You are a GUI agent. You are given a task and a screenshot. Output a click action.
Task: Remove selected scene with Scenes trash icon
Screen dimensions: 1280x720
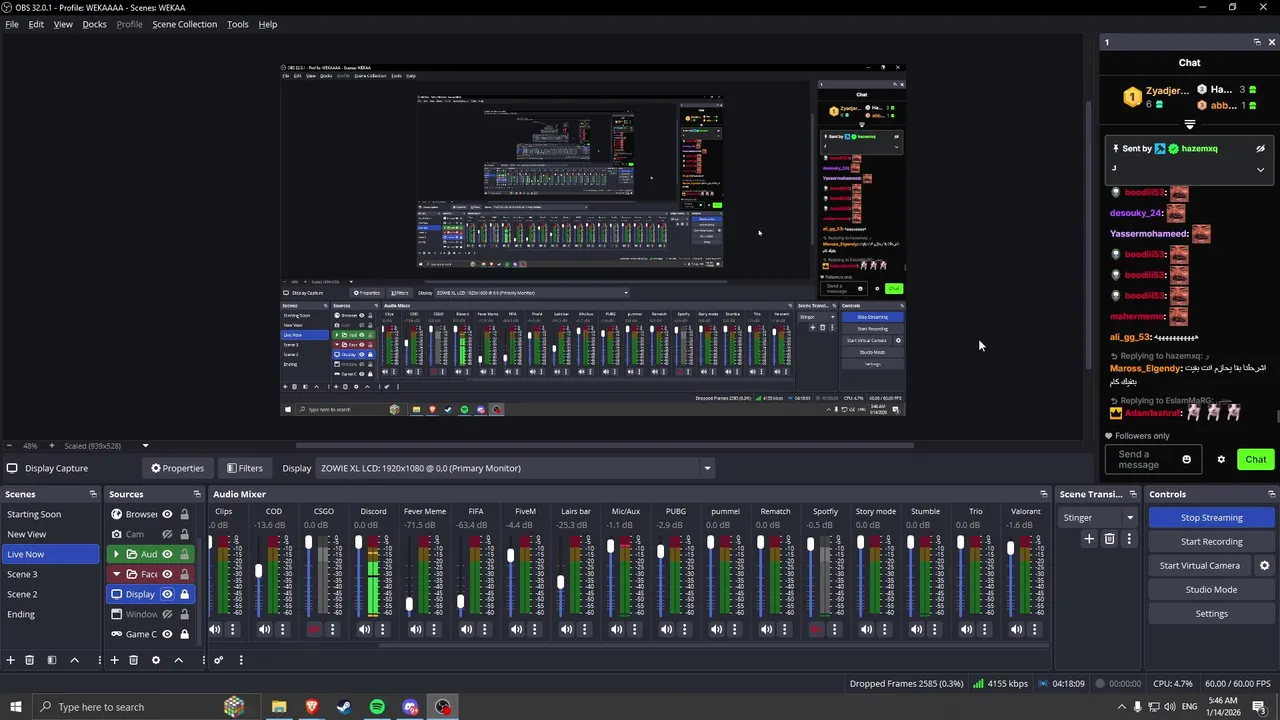[30, 660]
